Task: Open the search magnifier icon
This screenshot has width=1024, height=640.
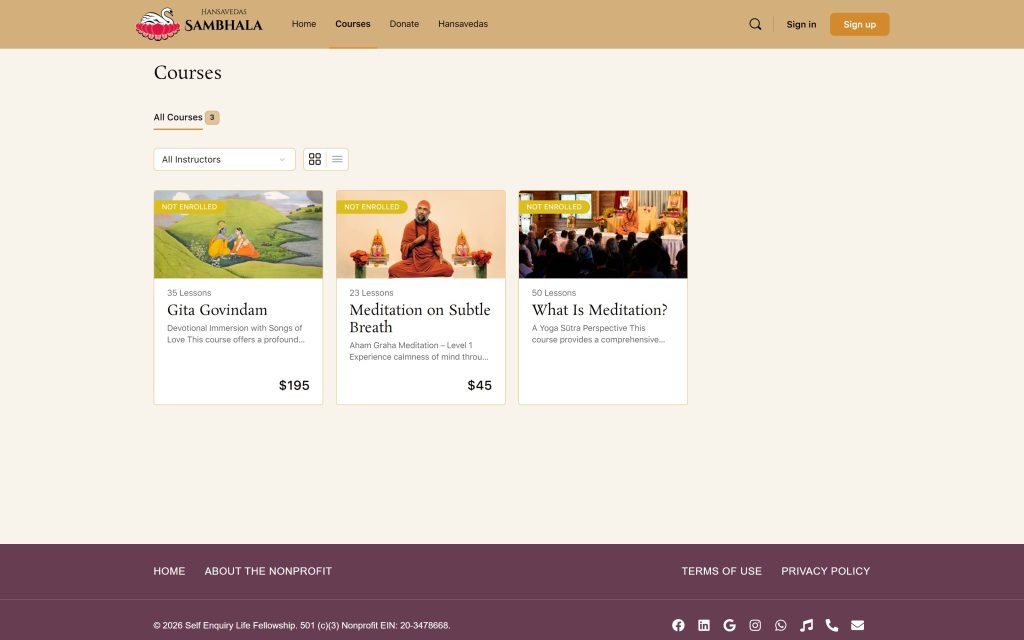Action: click(755, 24)
